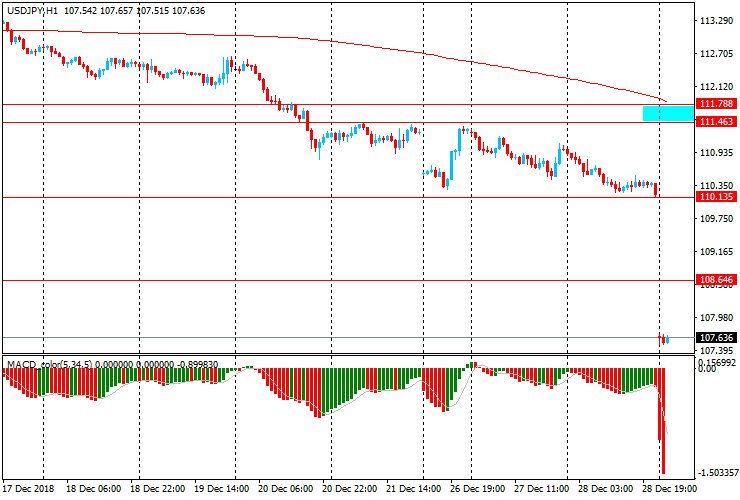This screenshot has height=500, width=740.
Task: Click the 28 Dec 19:00 time label
Action: [669, 489]
